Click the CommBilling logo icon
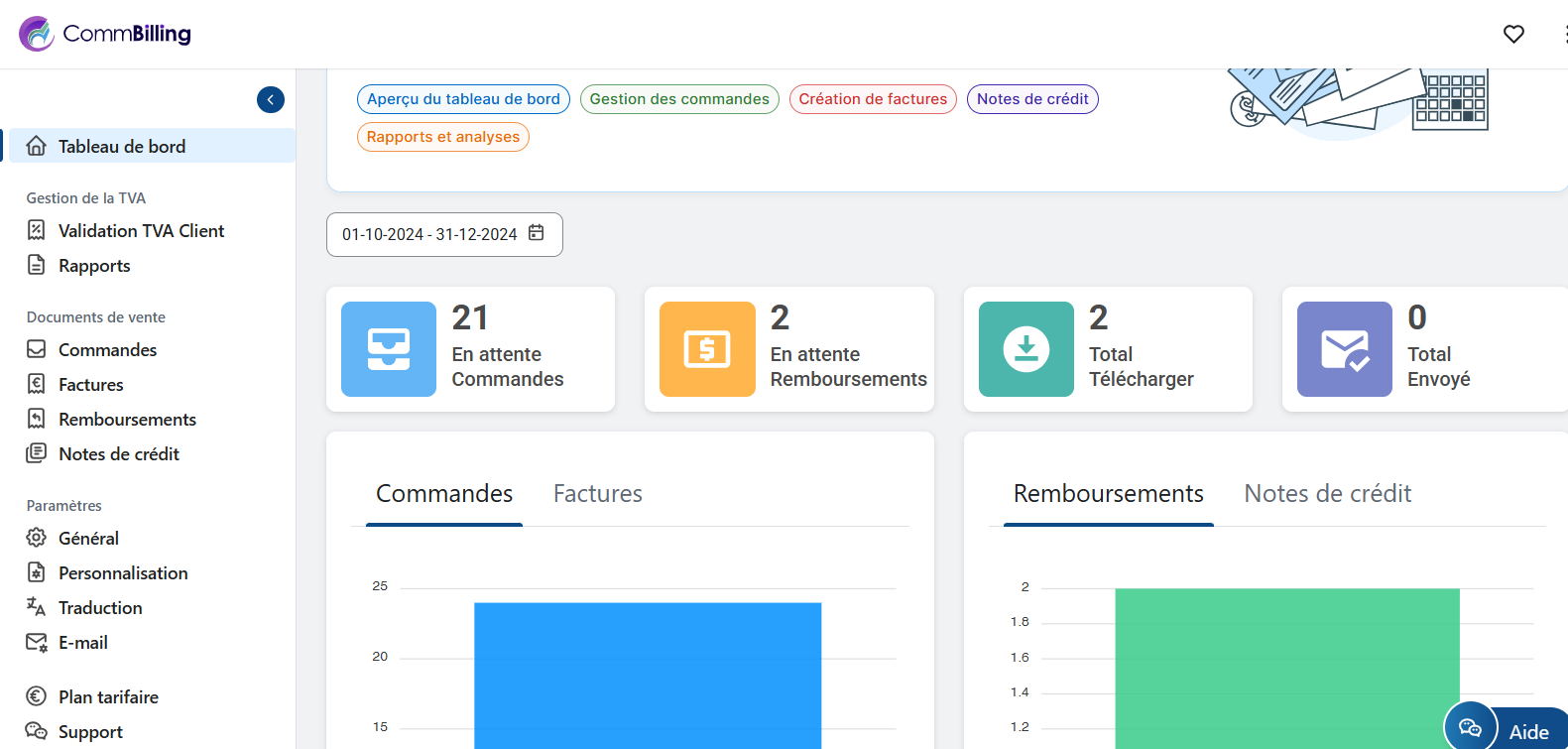1568x749 pixels. point(37,34)
